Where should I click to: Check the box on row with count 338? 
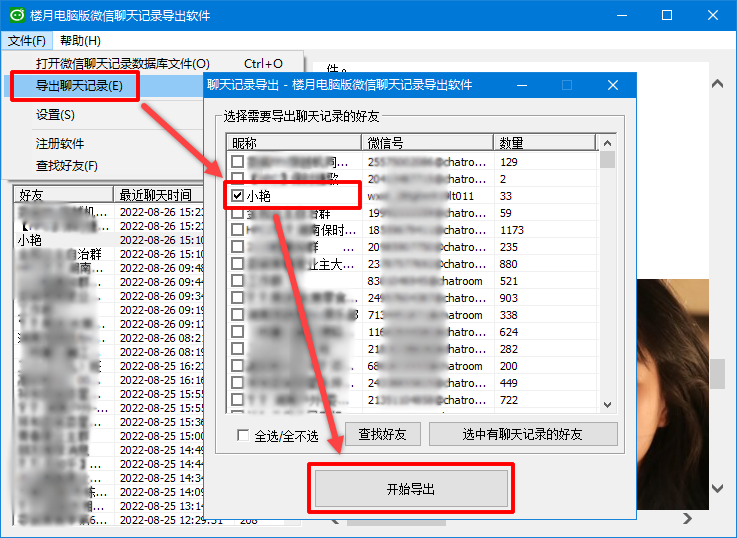pyautogui.click(x=237, y=315)
